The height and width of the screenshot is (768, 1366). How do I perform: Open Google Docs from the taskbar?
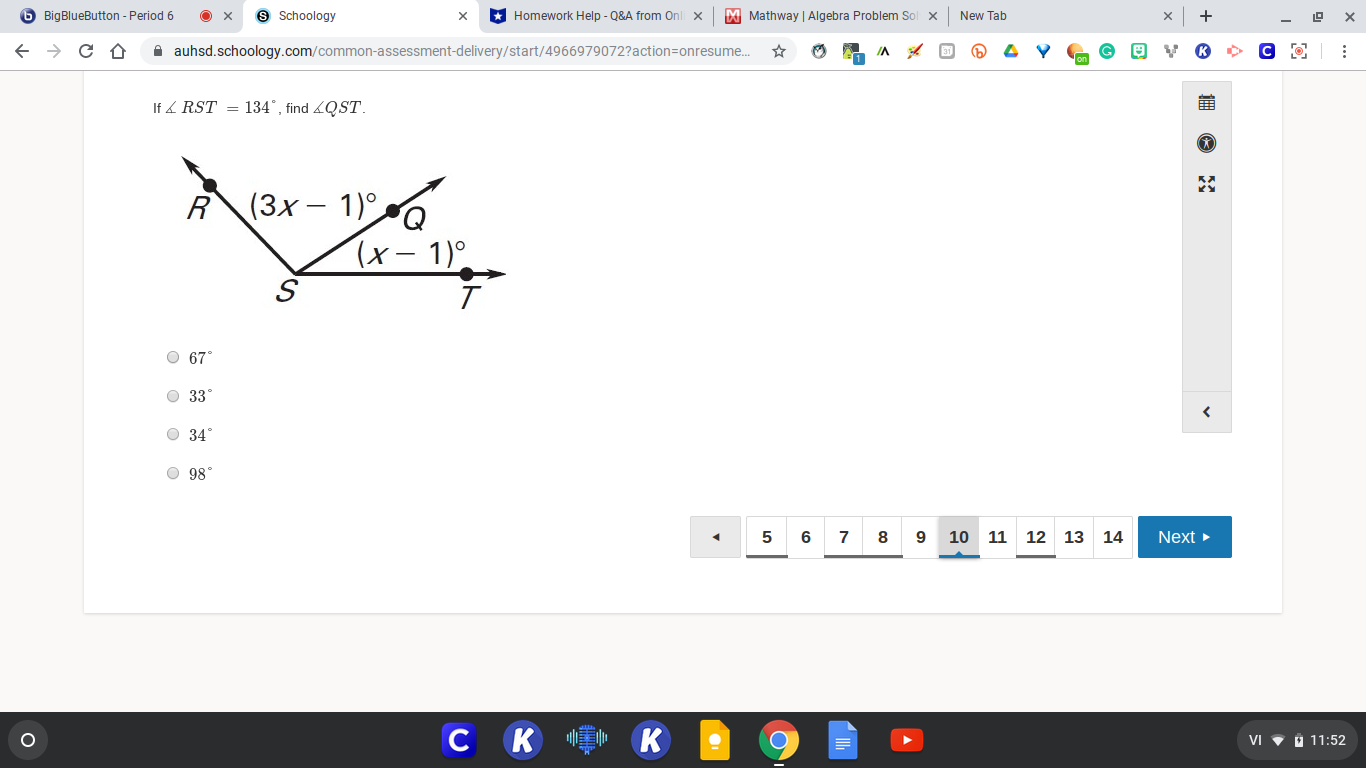coord(842,740)
